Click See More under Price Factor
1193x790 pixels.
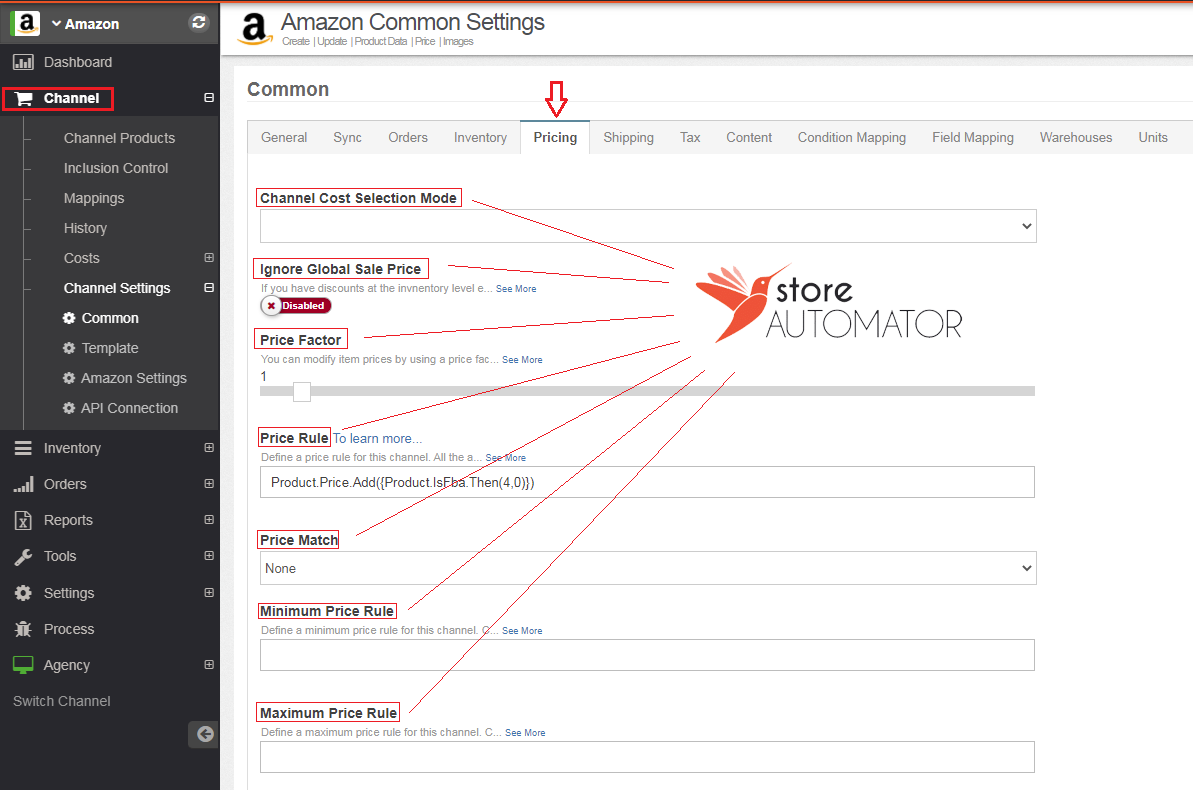pos(522,360)
